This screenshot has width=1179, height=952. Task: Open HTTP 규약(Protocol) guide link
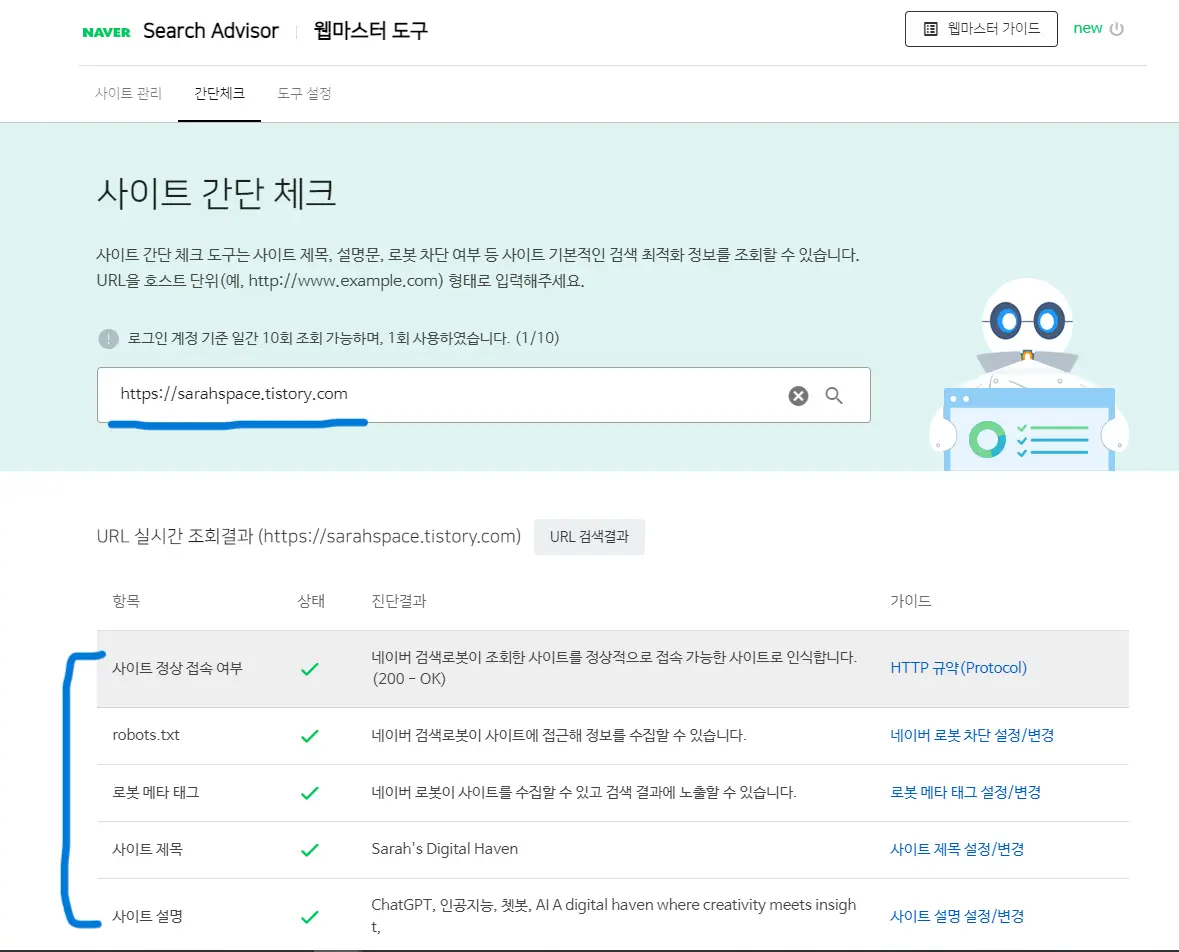959,668
